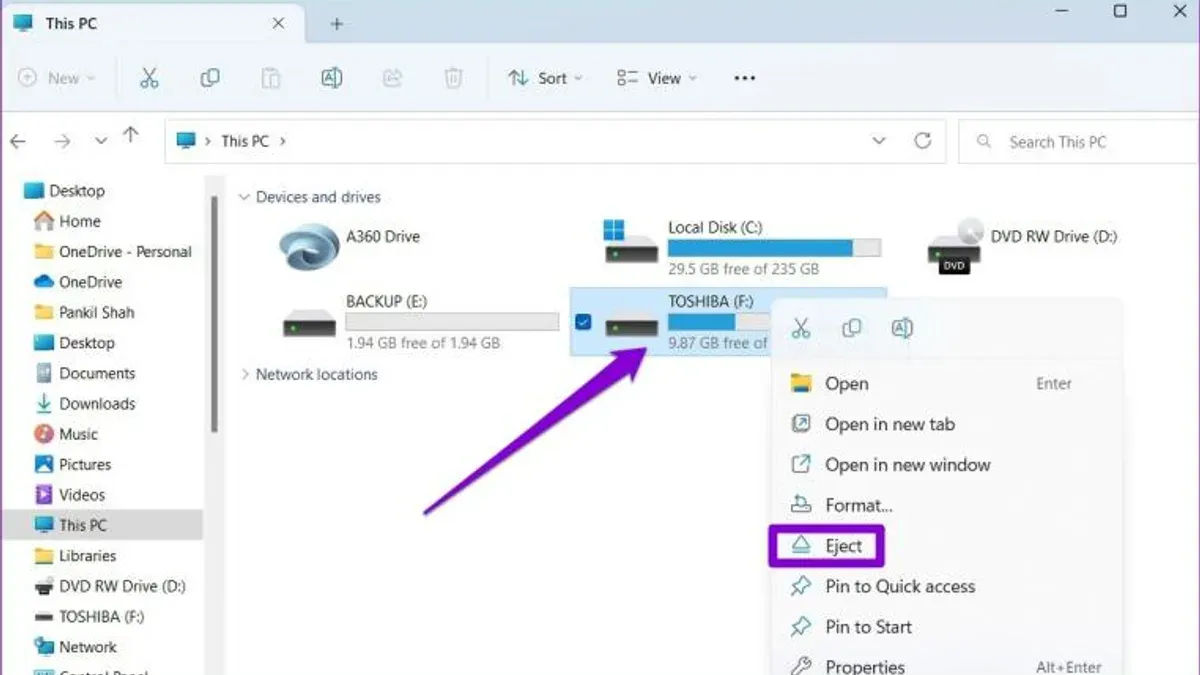Click Copy icon in context menu
This screenshot has width=1200, height=675.
point(852,328)
